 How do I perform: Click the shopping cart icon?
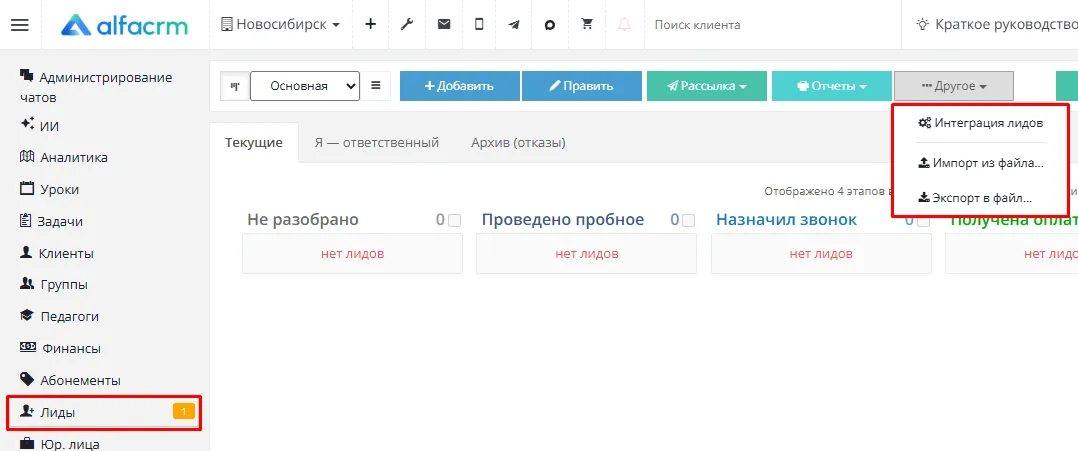586,24
